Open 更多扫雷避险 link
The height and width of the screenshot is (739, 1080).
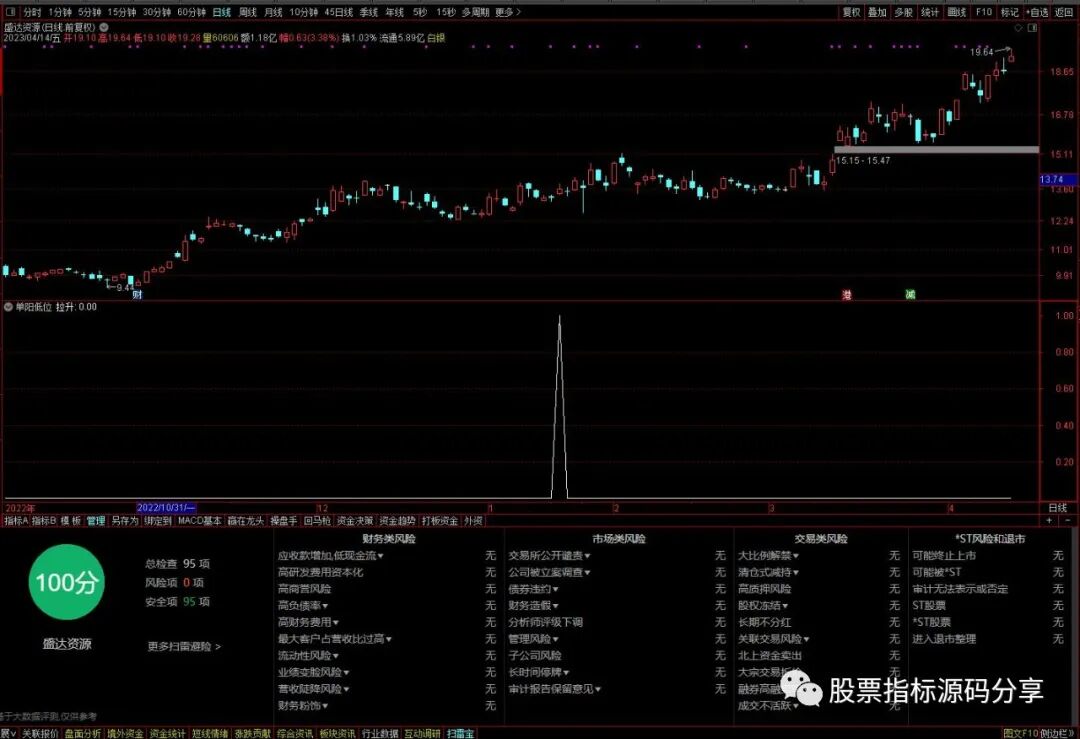[184, 647]
